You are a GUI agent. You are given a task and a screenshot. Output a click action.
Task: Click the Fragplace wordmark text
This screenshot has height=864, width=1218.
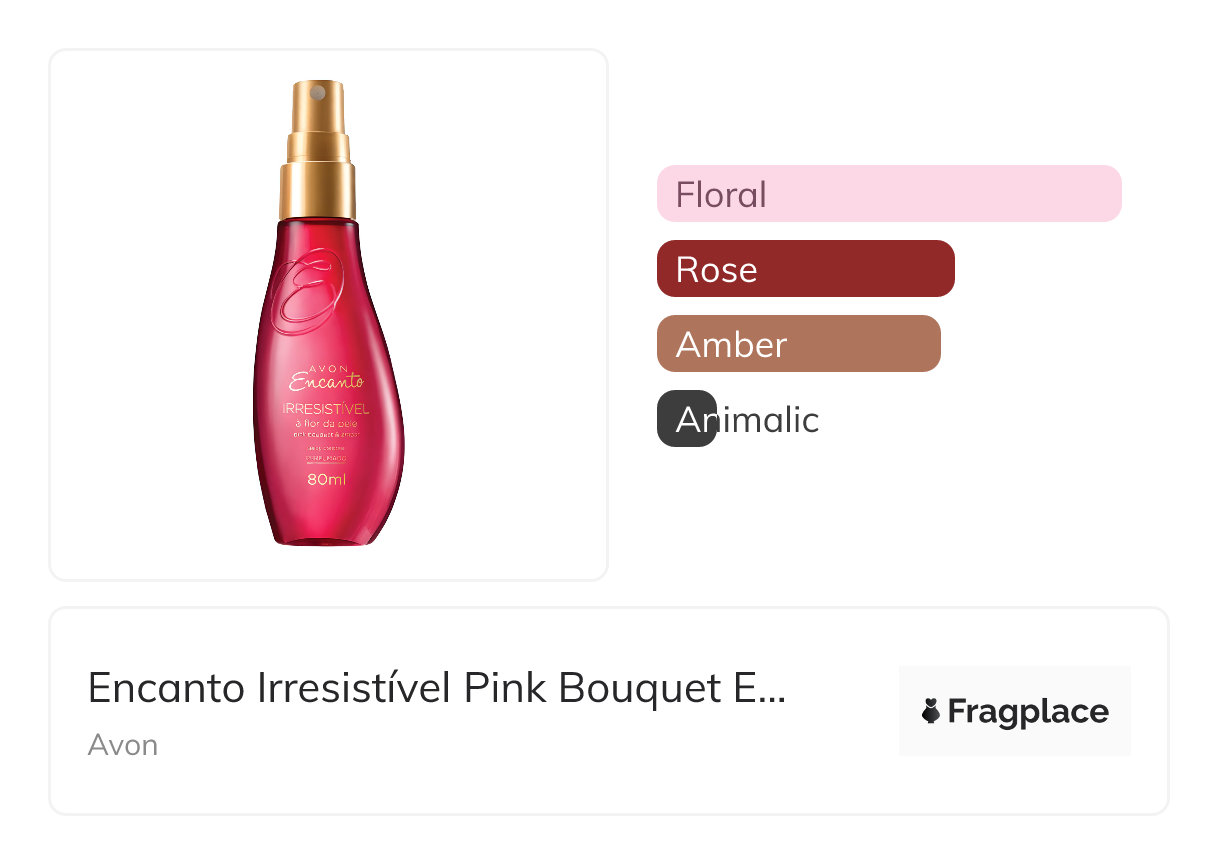point(1028,711)
